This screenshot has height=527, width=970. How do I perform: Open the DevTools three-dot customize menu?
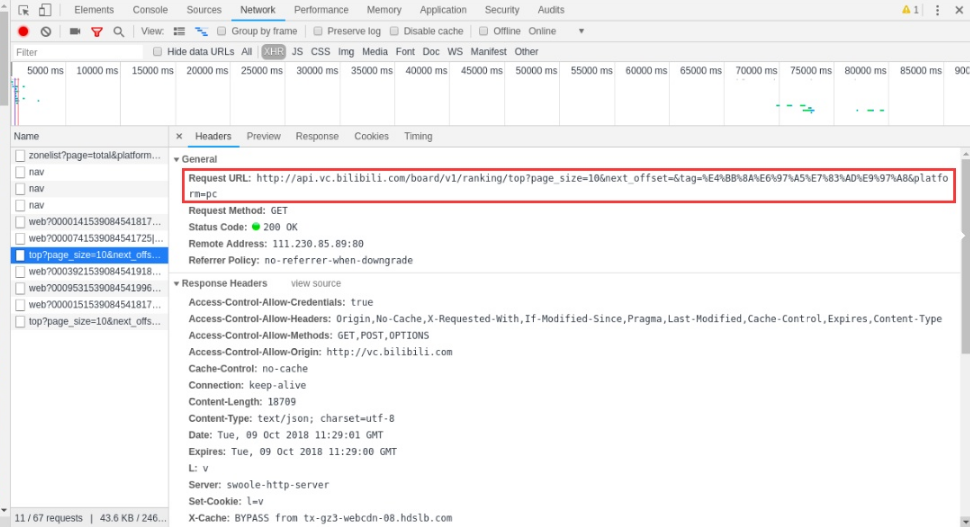click(937, 10)
